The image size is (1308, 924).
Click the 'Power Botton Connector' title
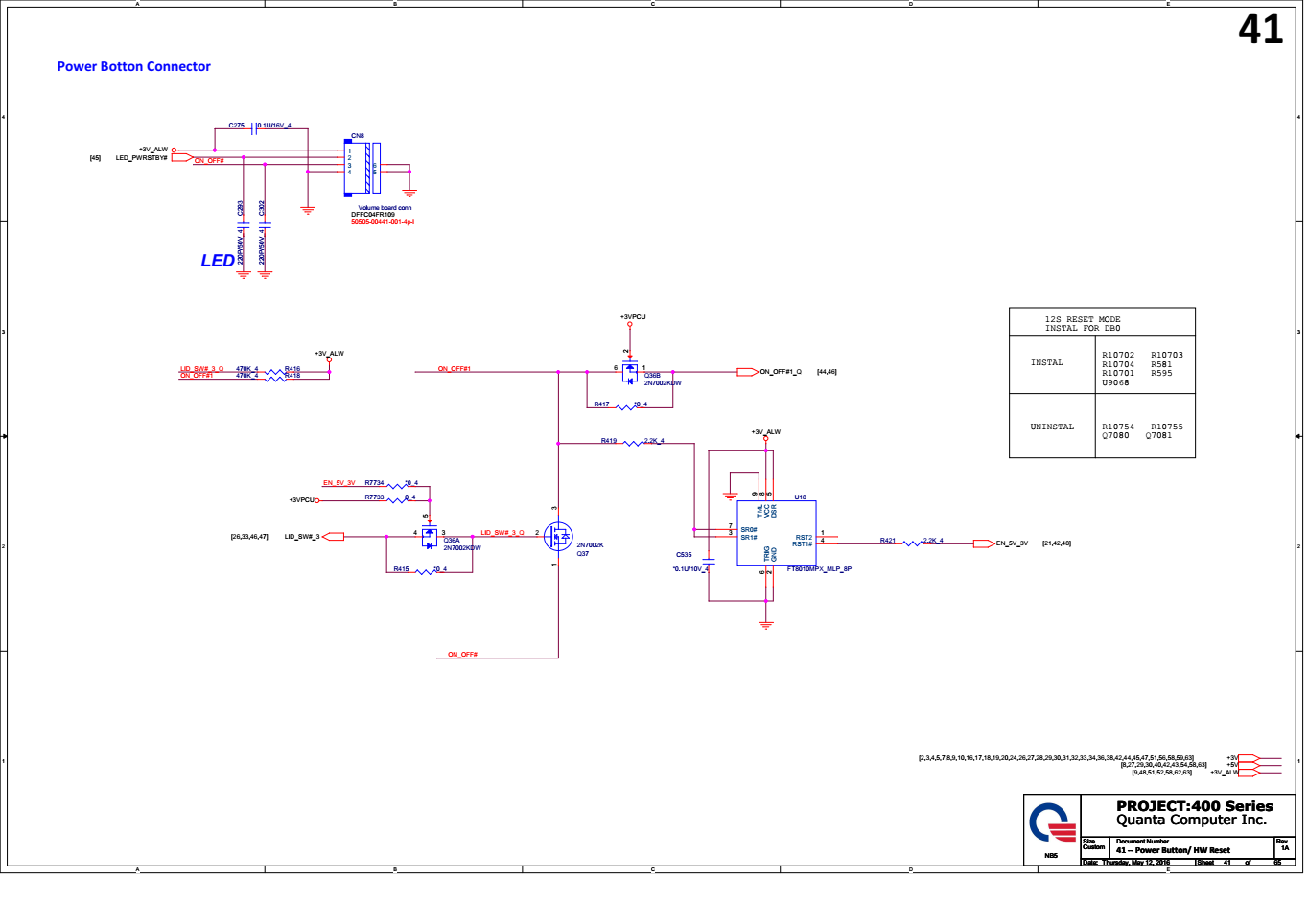tap(134, 66)
